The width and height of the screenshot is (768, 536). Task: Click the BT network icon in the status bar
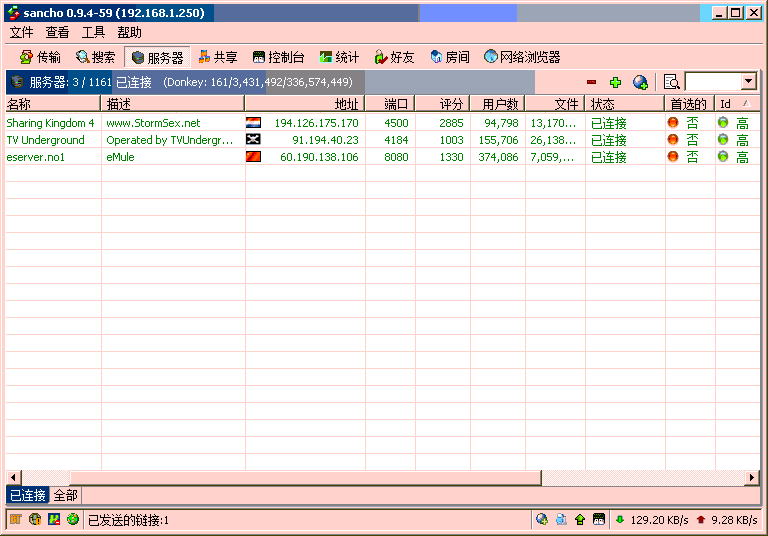click(x=16, y=519)
